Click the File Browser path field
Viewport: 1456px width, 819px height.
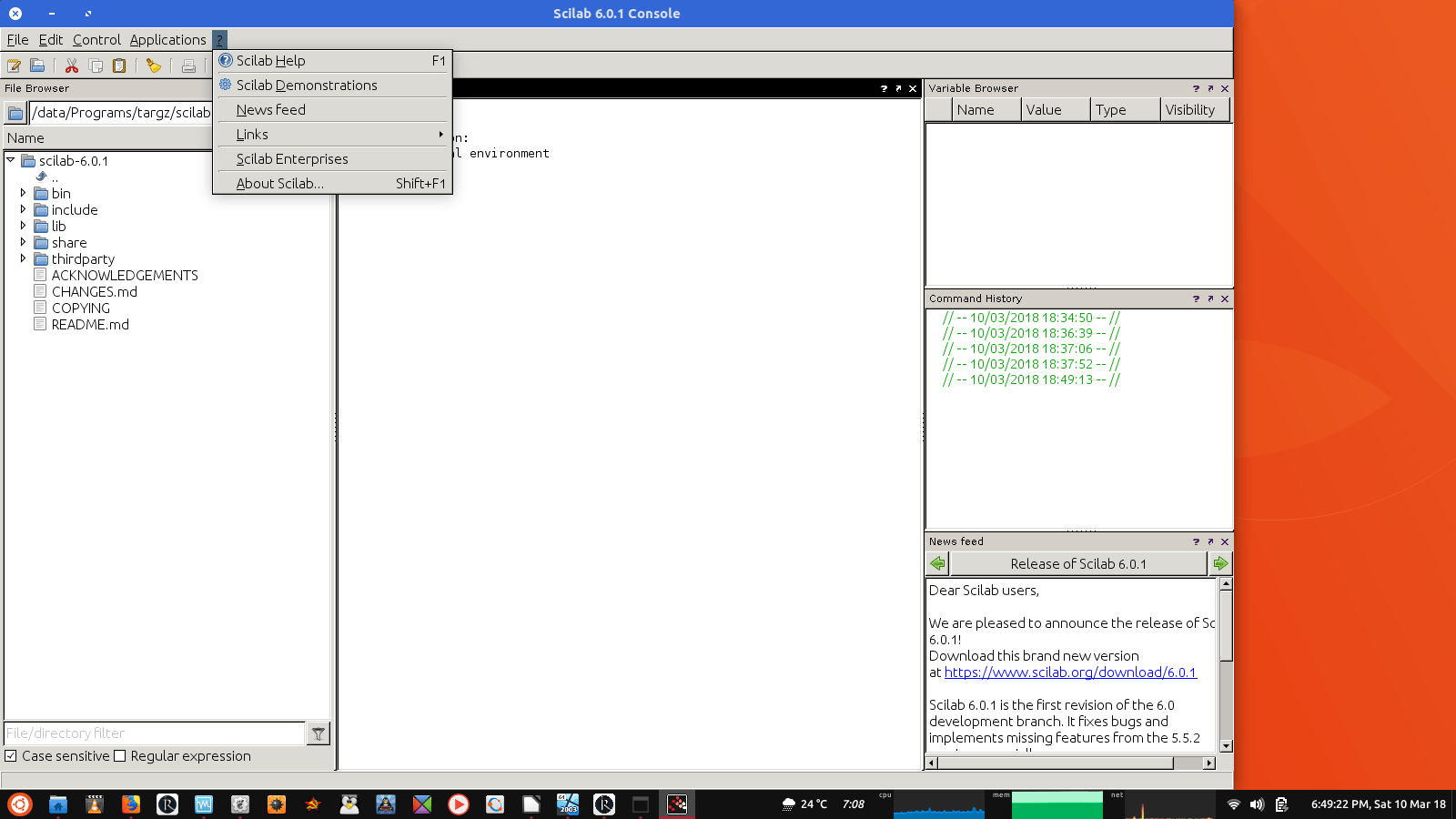(x=120, y=113)
